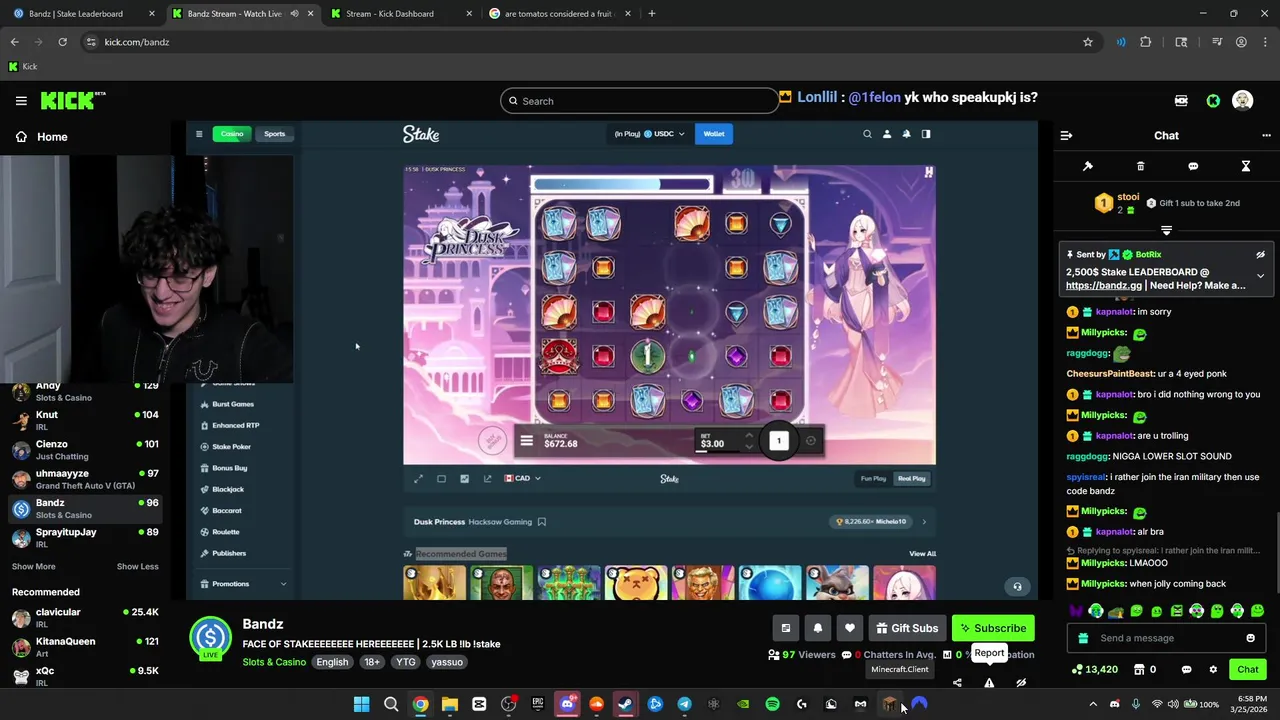Viewport: 1280px width, 720px height.
Task: Open chat more options (three dots)
Action: [1266, 135]
